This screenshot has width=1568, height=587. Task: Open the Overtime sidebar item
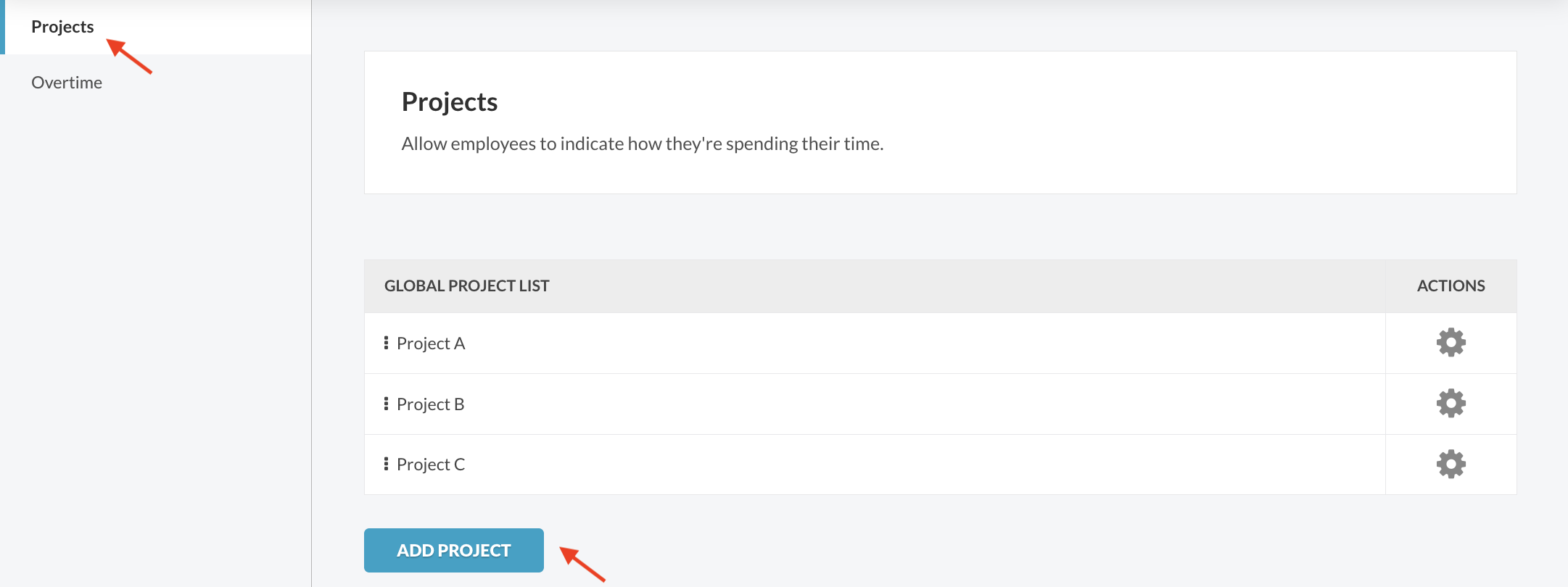(x=67, y=83)
